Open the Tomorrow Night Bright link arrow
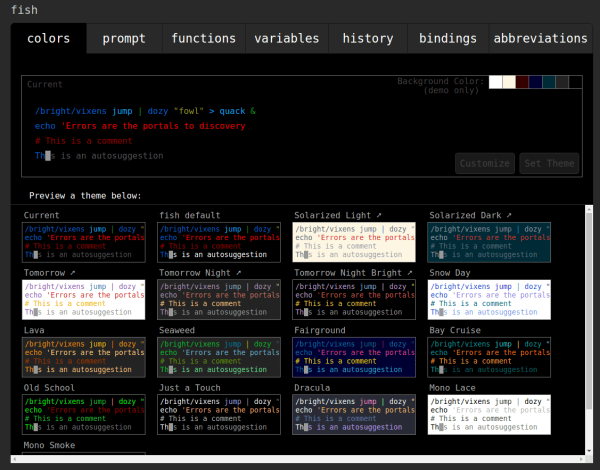This screenshot has width=600, height=470. coord(411,273)
